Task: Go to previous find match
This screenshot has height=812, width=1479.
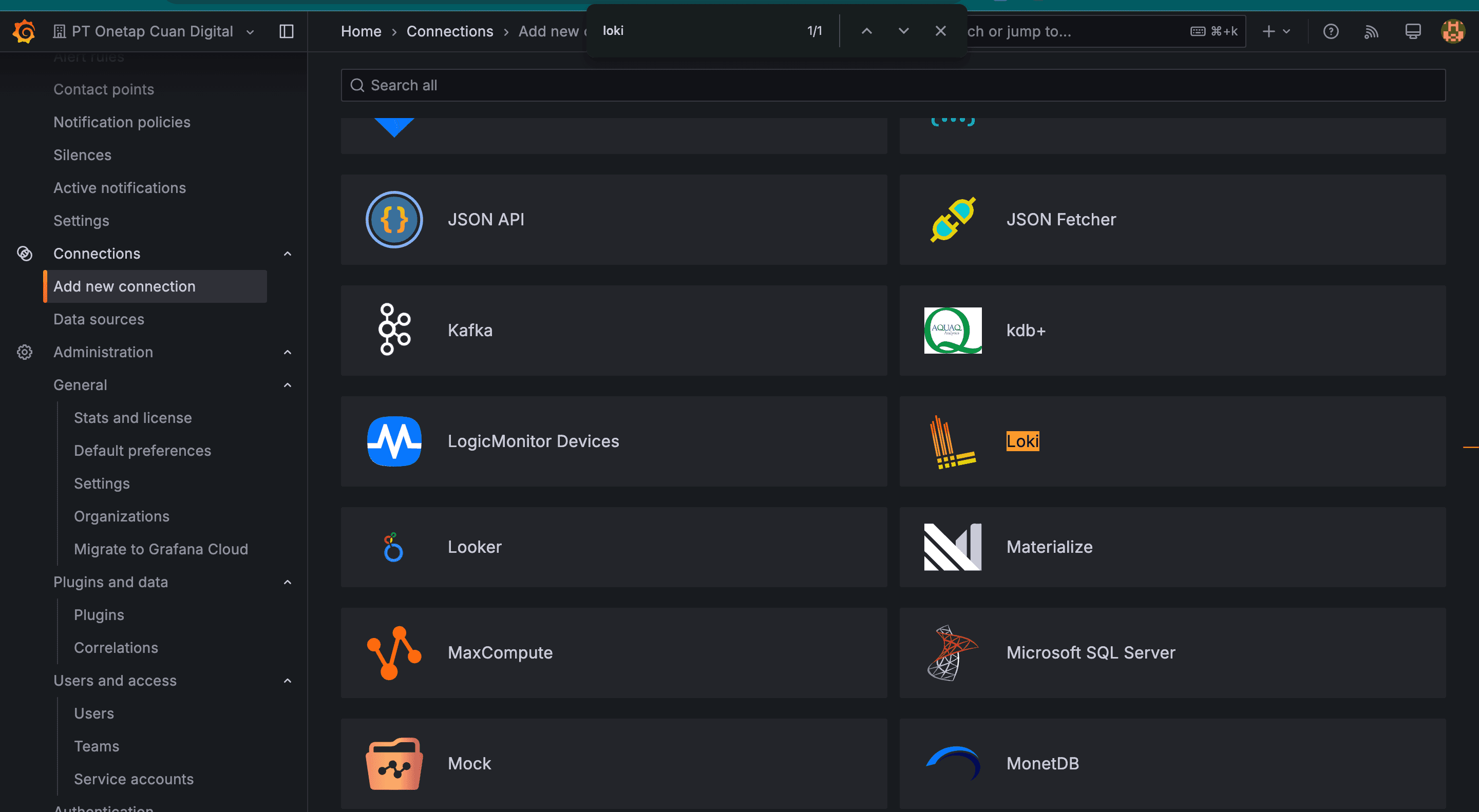Action: pyautogui.click(x=867, y=31)
